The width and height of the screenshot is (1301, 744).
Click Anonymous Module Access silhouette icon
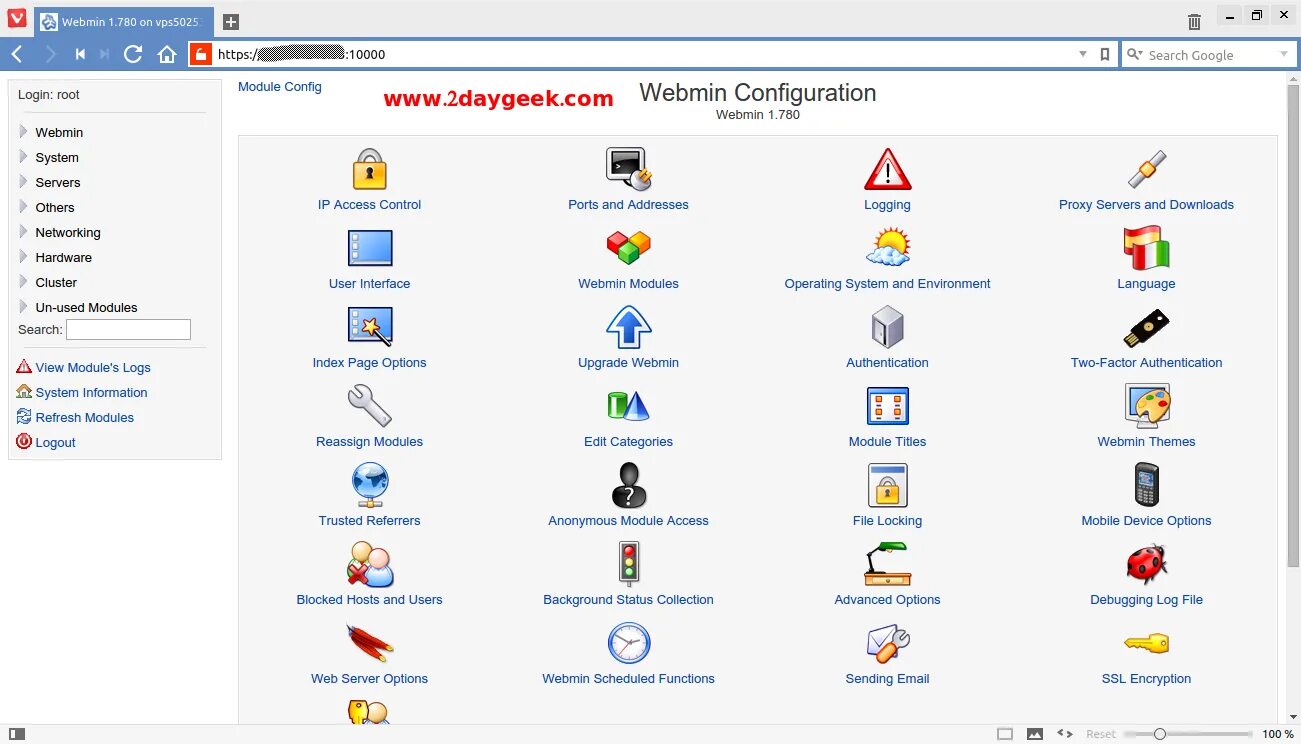point(629,485)
